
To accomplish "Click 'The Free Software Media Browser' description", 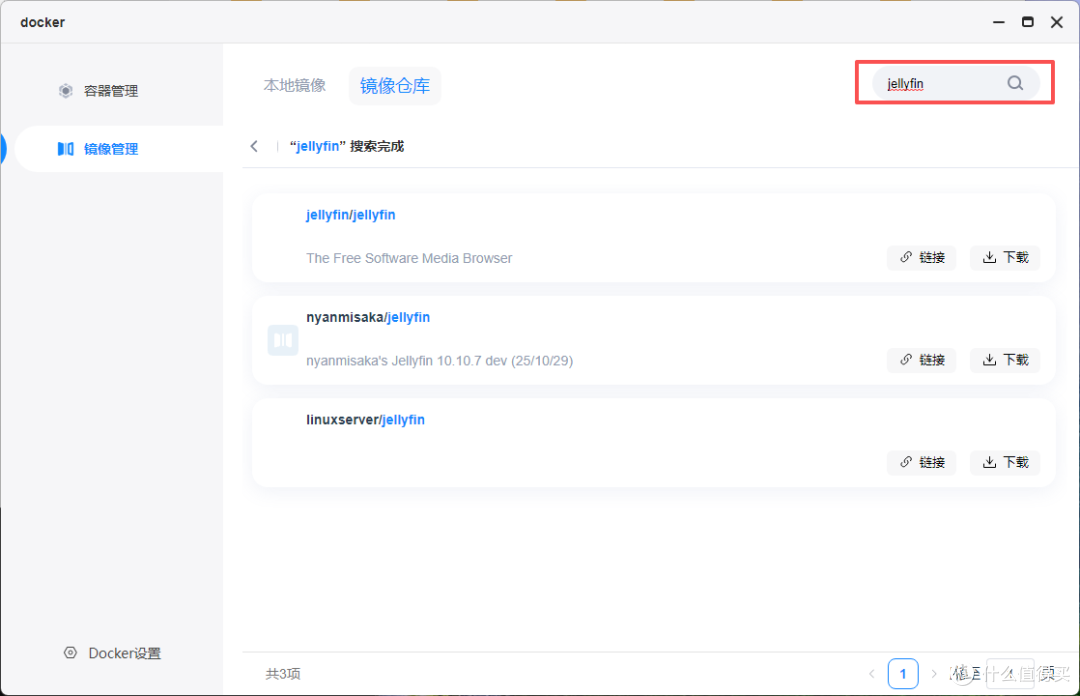I will click(409, 258).
